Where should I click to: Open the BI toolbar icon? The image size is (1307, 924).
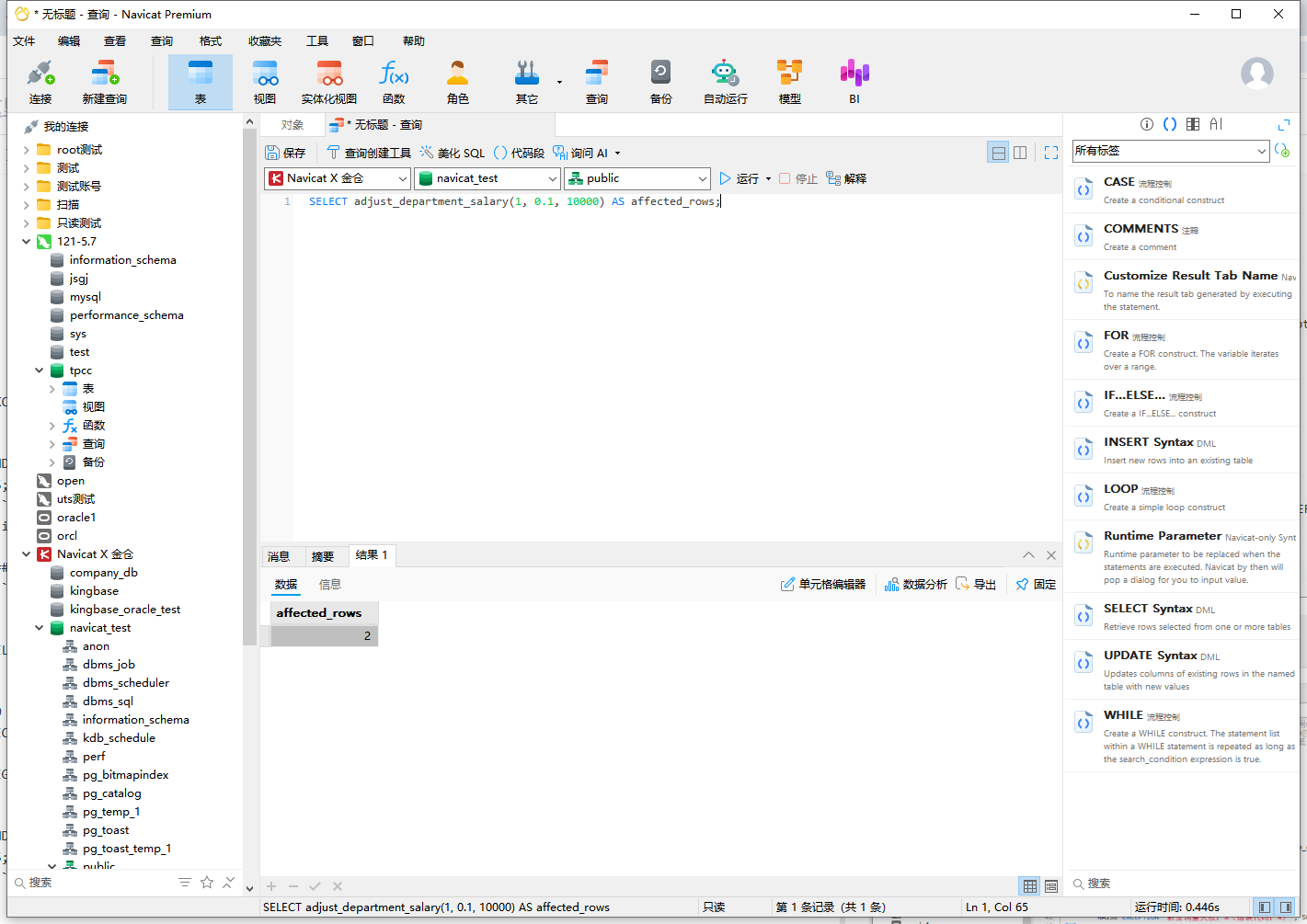[x=854, y=83]
